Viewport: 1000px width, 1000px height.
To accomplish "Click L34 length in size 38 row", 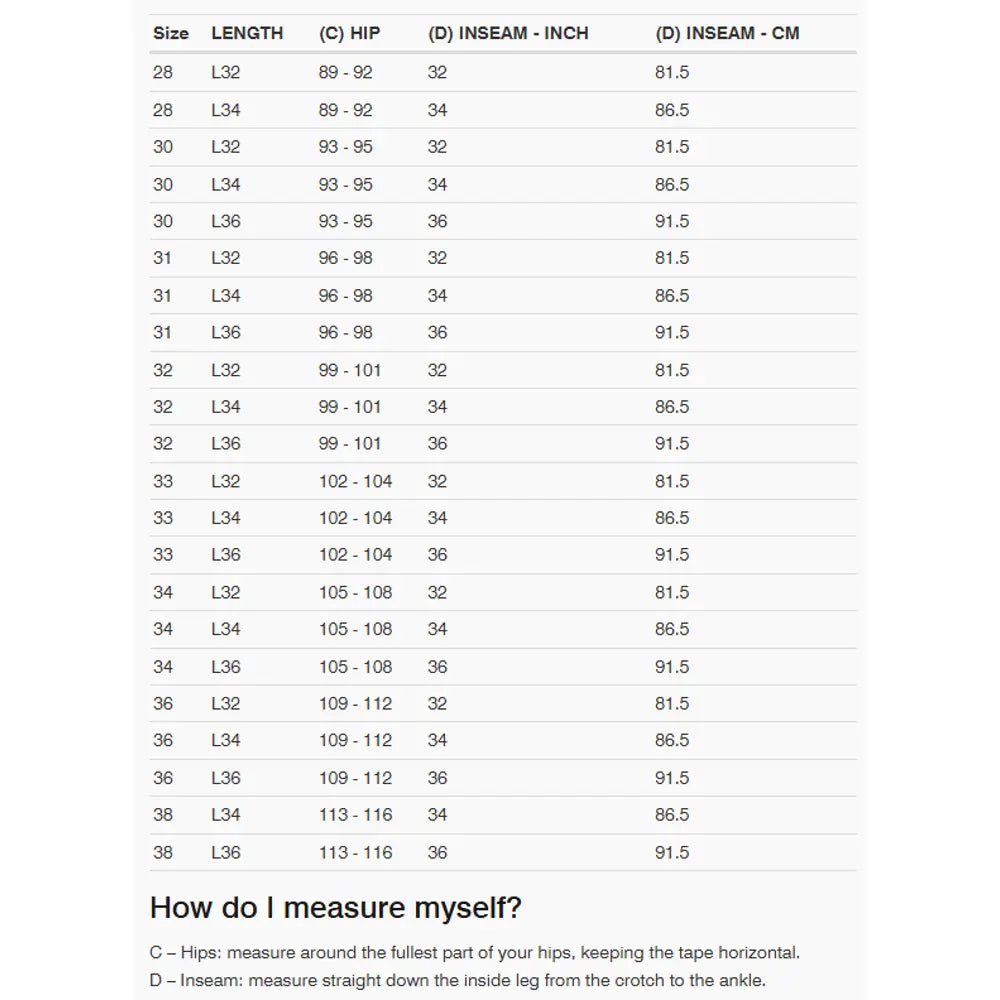I will 226,815.
